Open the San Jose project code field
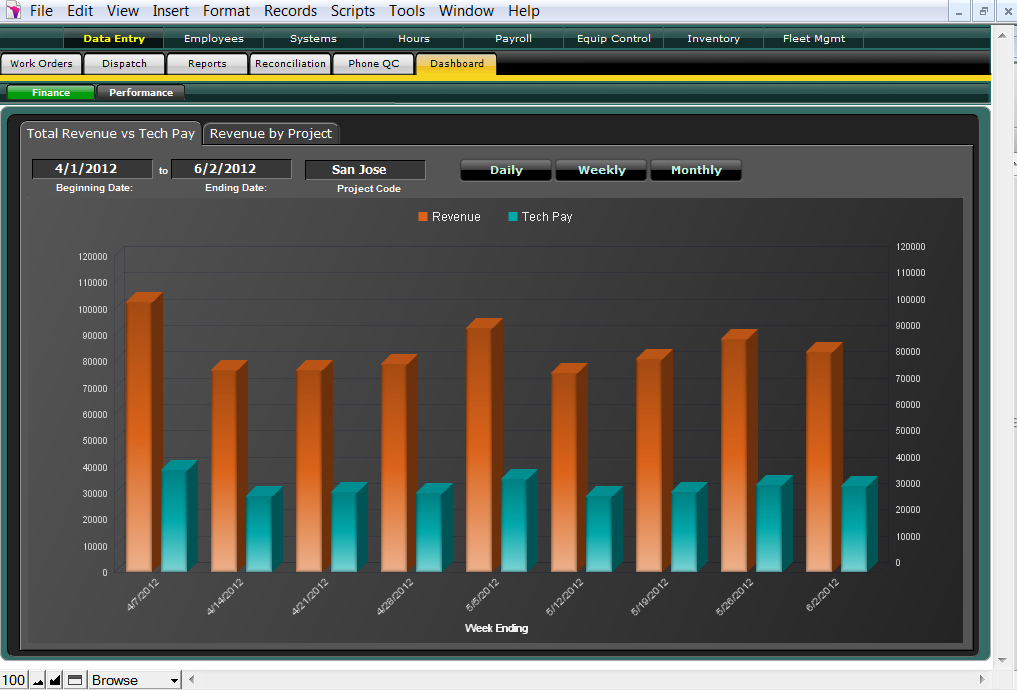1017x690 pixels. 365,170
